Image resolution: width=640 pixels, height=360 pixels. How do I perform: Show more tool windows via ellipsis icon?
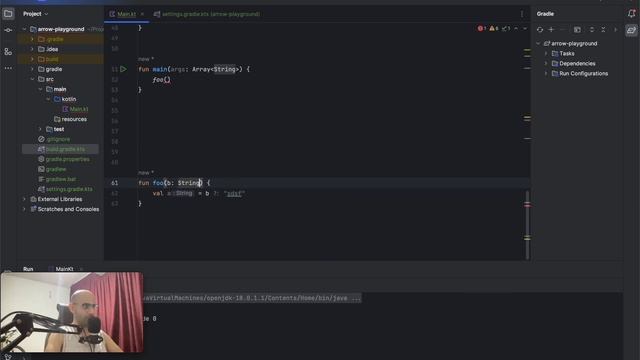coord(8,68)
